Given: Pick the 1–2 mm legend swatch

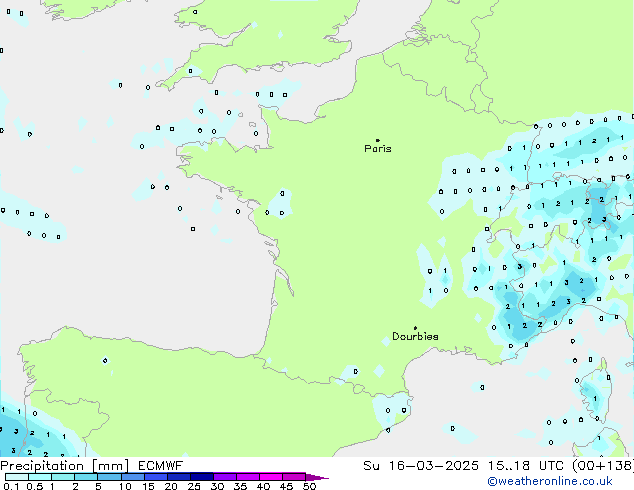Looking at the screenshot, I should click(63, 477).
